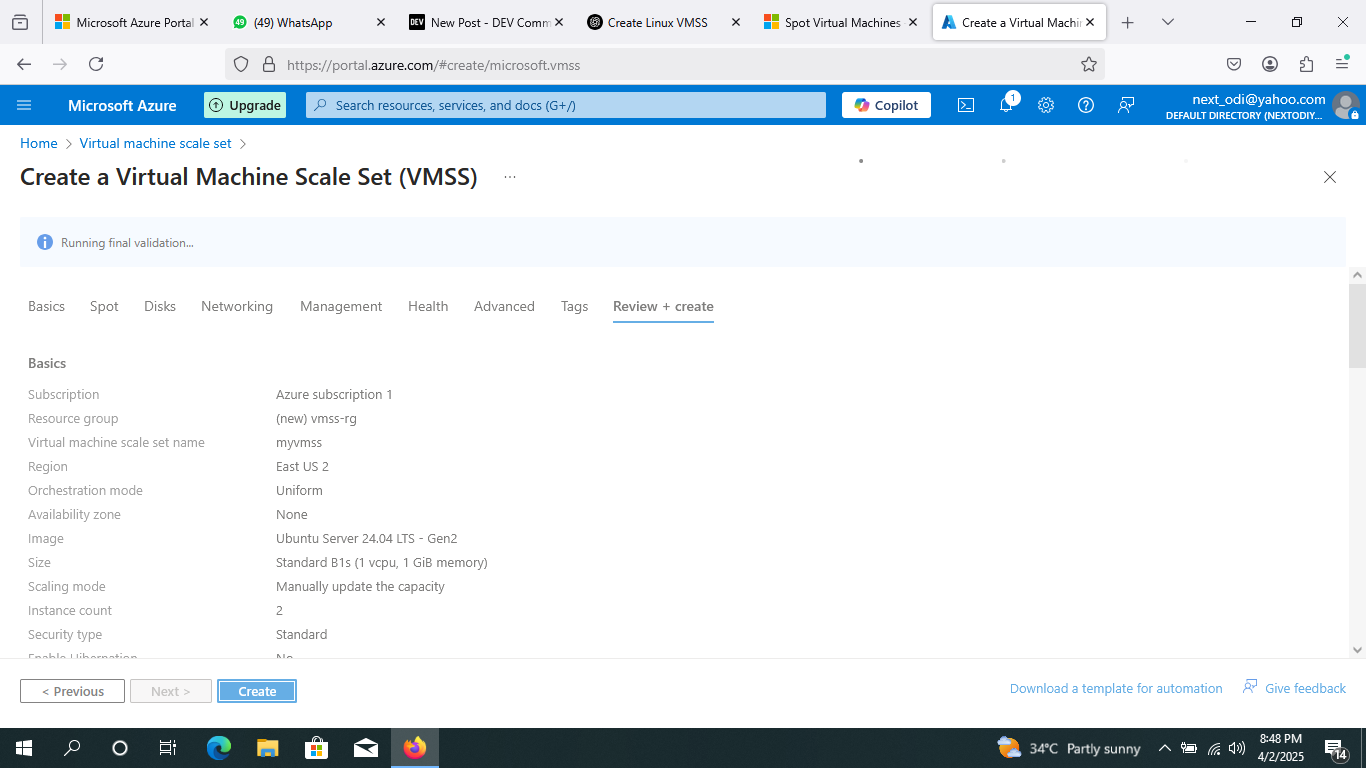Open the Firefox extensions icon
1366x768 pixels.
1306,64
